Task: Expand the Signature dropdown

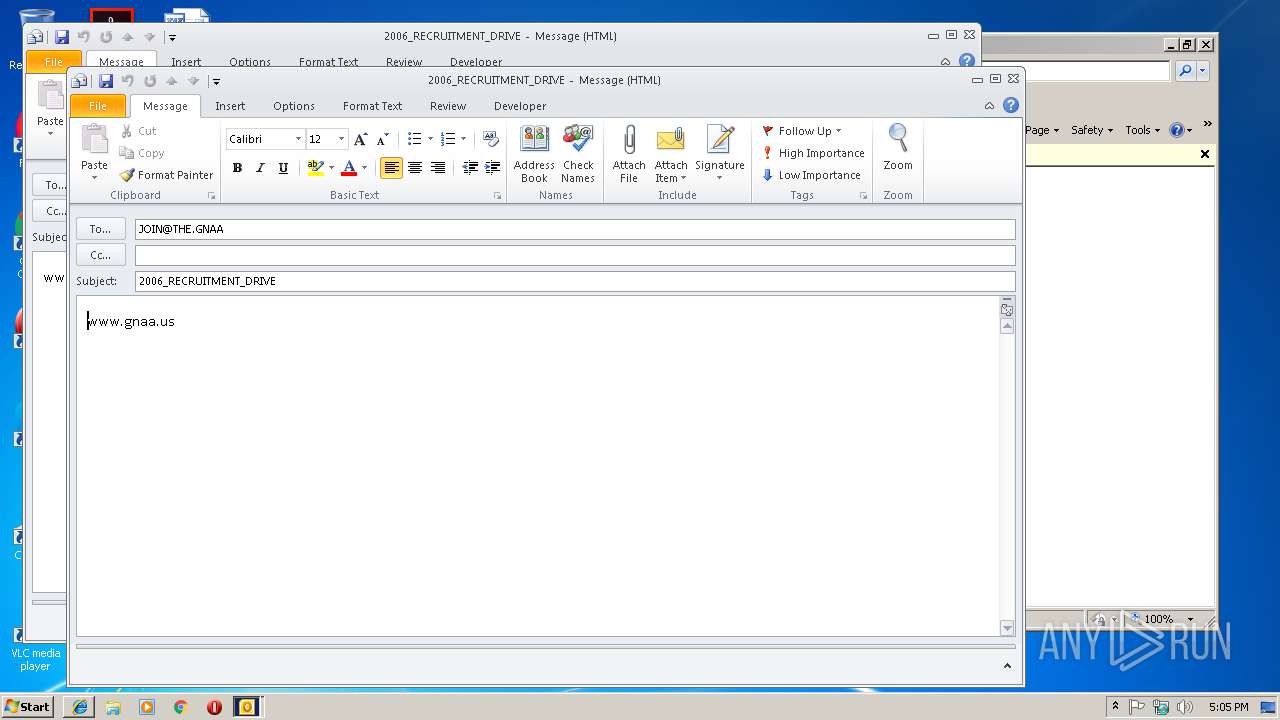Action: point(719,179)
